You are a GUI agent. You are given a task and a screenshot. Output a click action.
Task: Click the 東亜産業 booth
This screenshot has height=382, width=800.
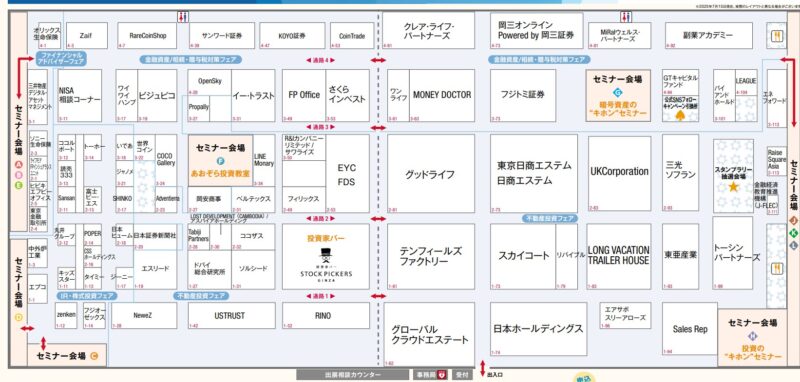tap(681, 257)
